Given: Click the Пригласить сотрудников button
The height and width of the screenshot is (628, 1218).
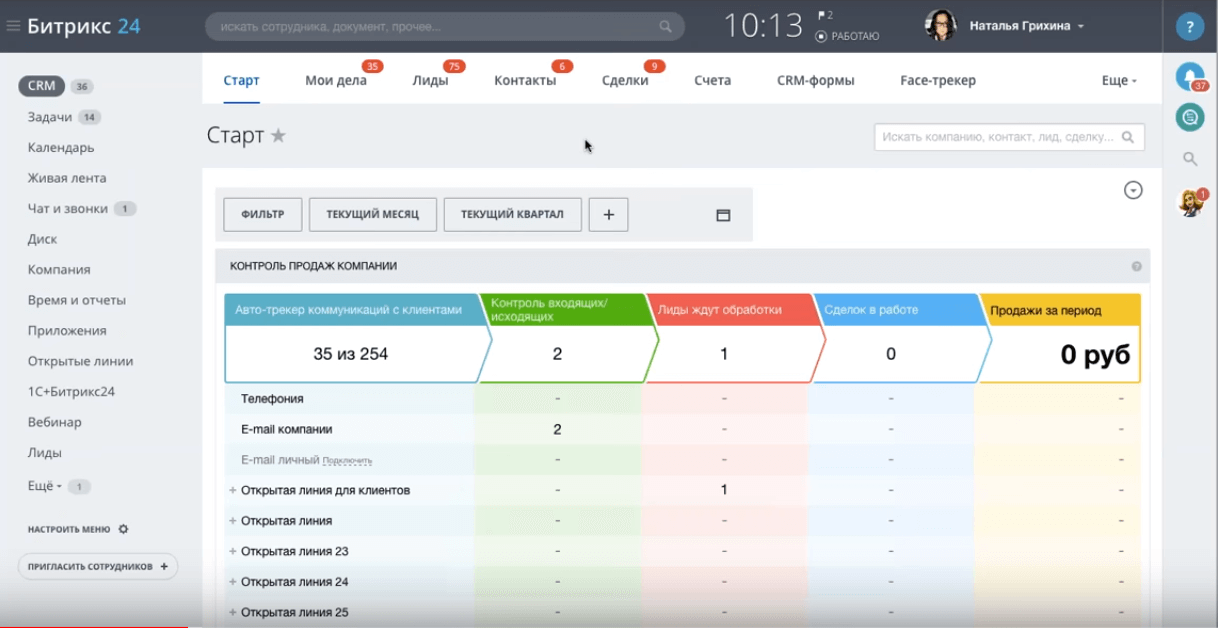Looking at the screenshot, I should tap(97, 566).
